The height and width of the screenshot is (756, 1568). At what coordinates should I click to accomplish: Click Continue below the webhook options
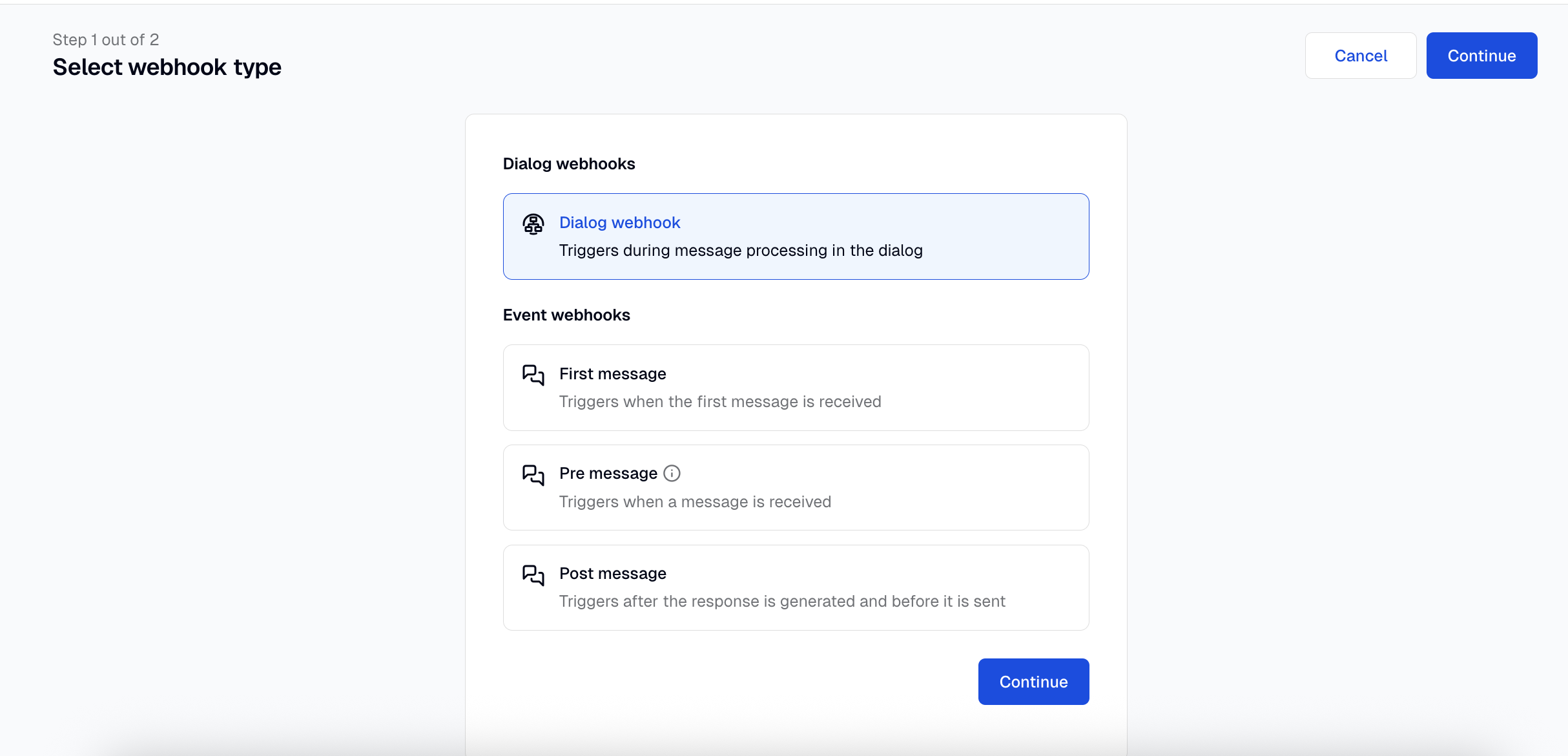[x=1033, y=681]
